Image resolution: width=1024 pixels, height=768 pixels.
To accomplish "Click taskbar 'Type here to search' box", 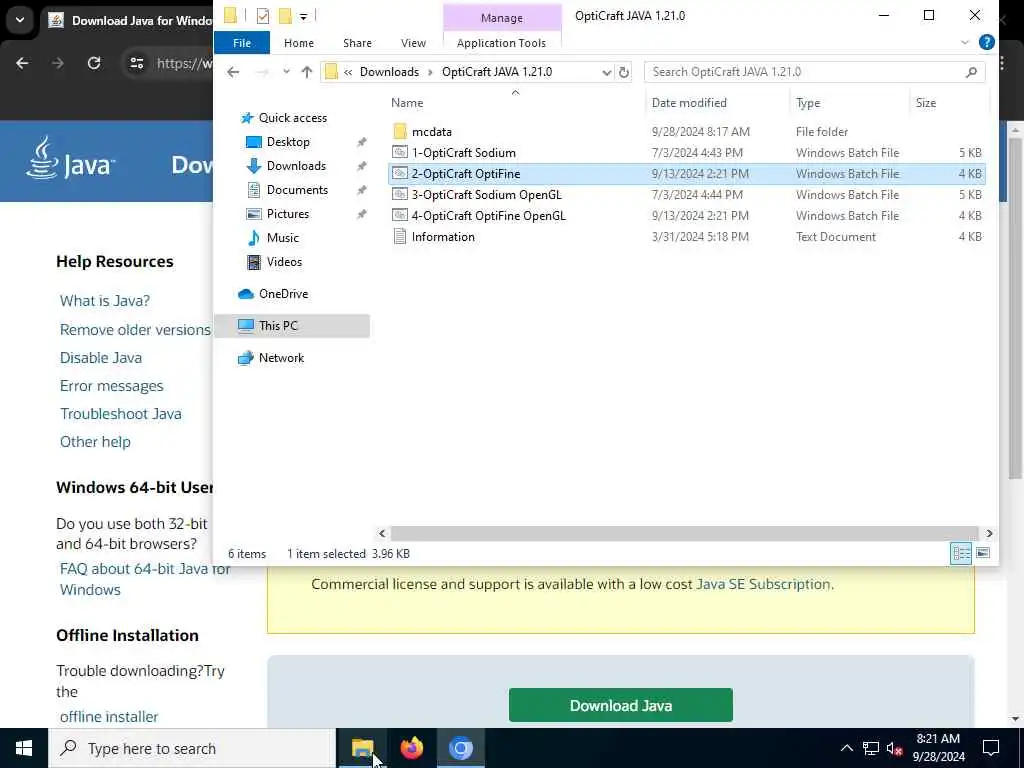I will point(192,748).
